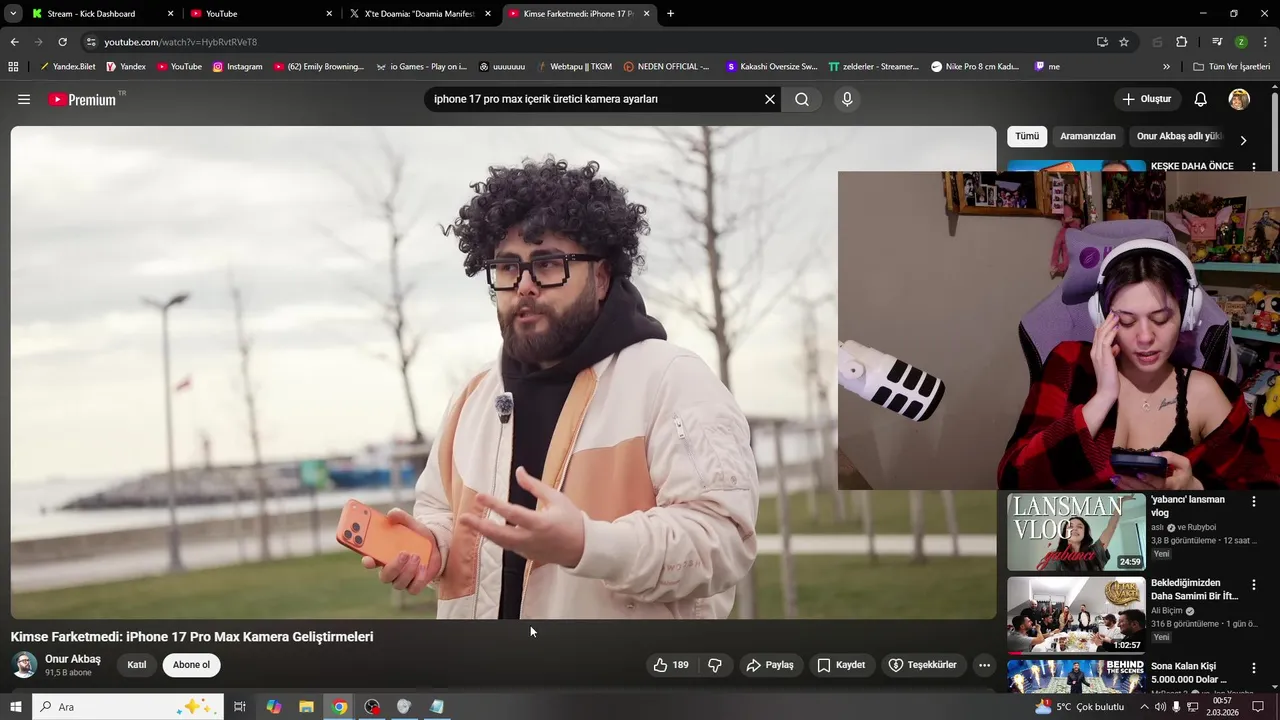Dislike the video with thumbs down
Viewport: 1280px width, 720px height.
[715, 665]
